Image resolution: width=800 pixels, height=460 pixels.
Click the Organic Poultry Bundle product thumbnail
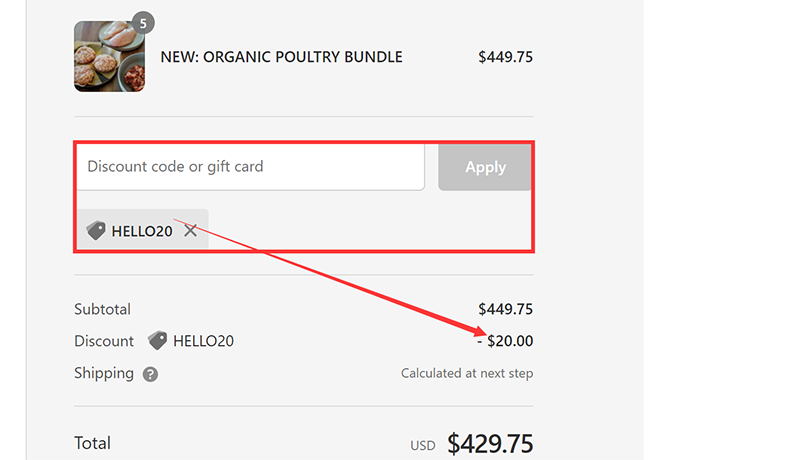point(109,57)
